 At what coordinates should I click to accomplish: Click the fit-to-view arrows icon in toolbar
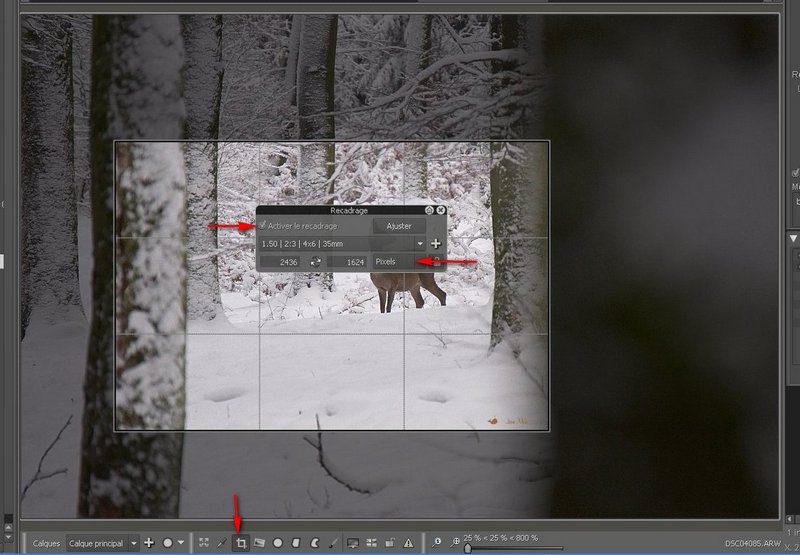click(204, 543)
